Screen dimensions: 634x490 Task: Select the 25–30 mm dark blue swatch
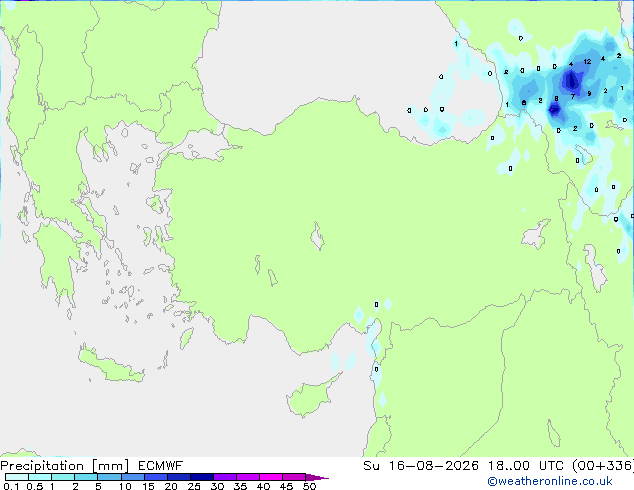pos(201,477)
